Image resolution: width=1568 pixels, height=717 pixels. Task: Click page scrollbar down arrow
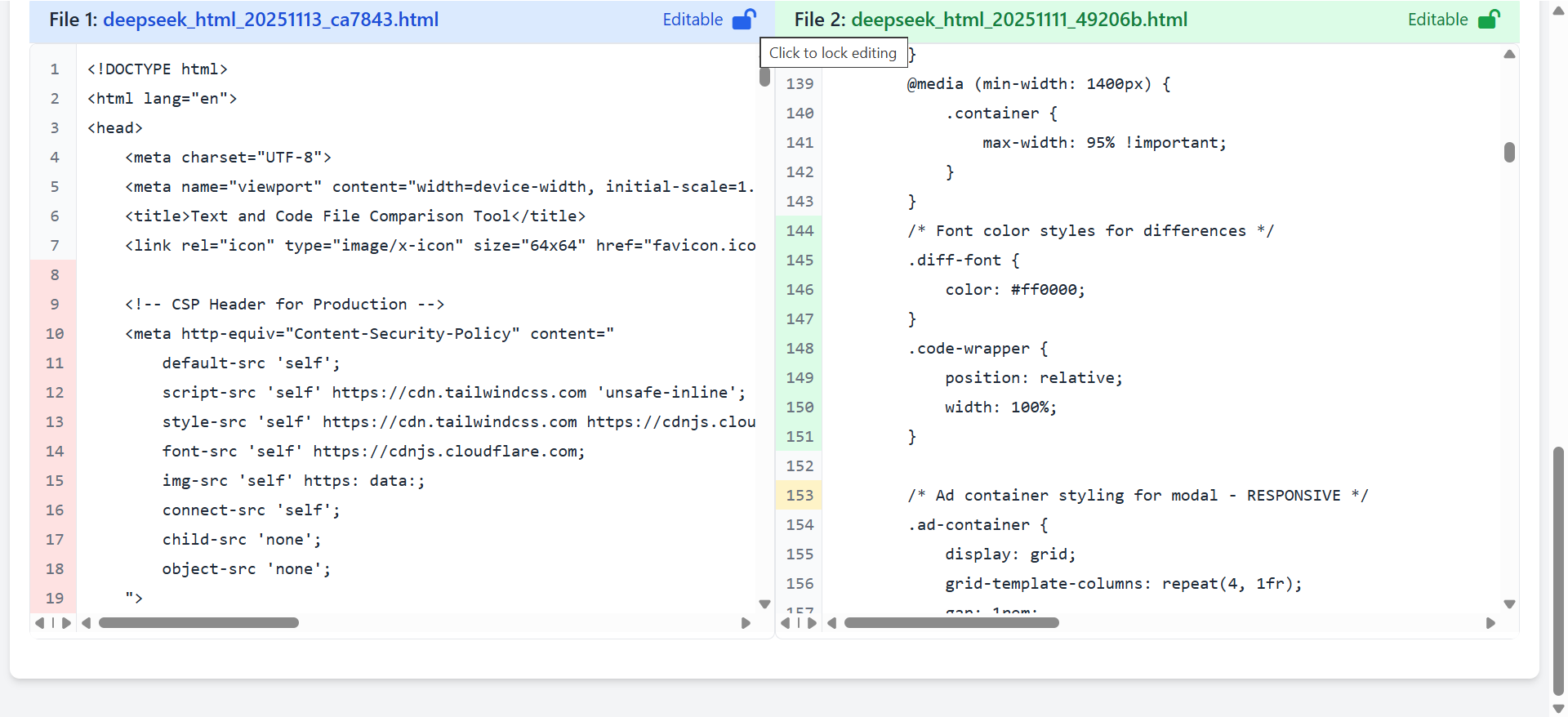[1558, 709]
